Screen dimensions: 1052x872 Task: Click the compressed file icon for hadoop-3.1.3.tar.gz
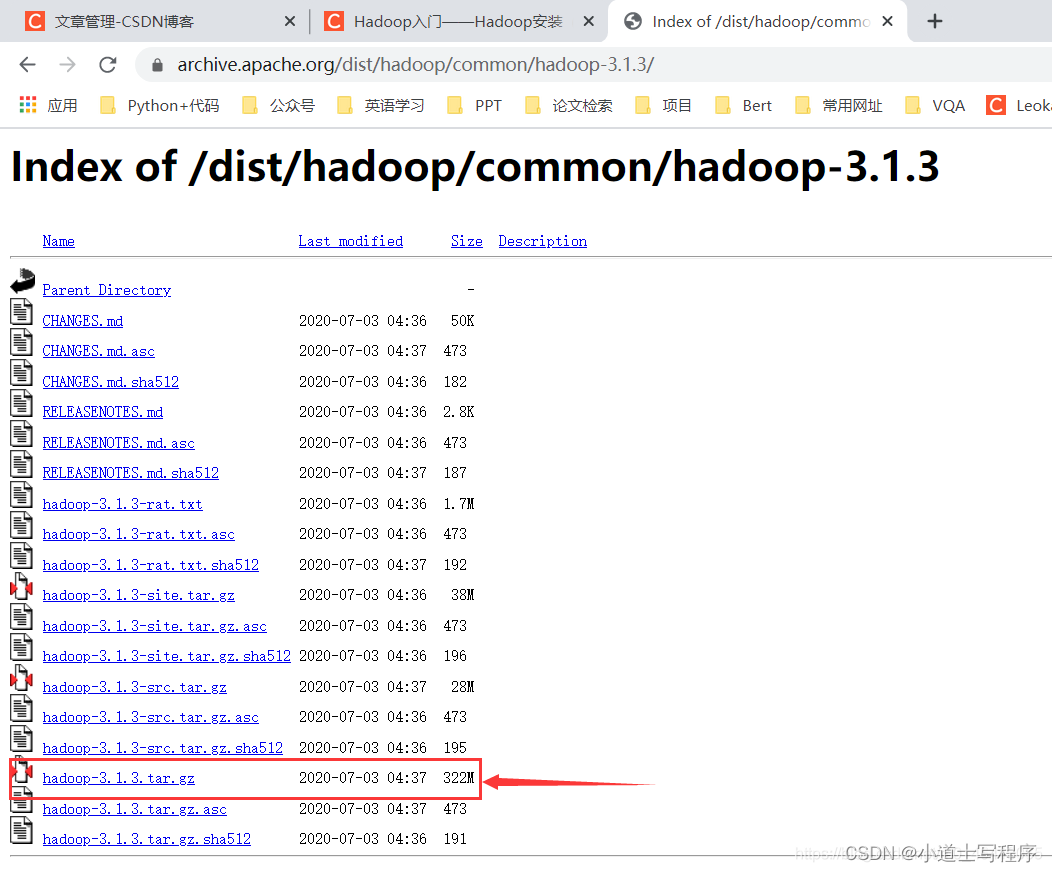(x=22, y=773)
